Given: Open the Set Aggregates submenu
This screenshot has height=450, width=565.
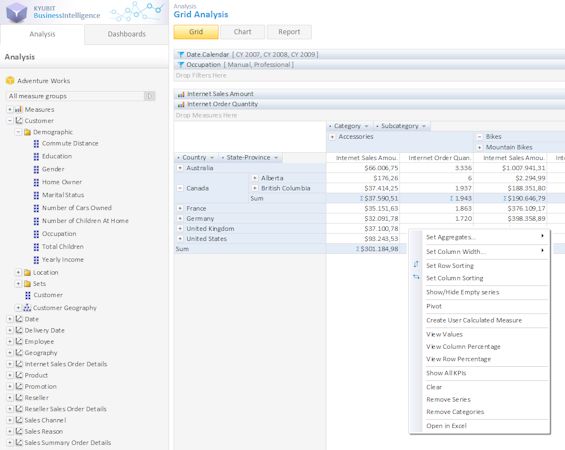Looking at the screenshot, I should [486, 237].
